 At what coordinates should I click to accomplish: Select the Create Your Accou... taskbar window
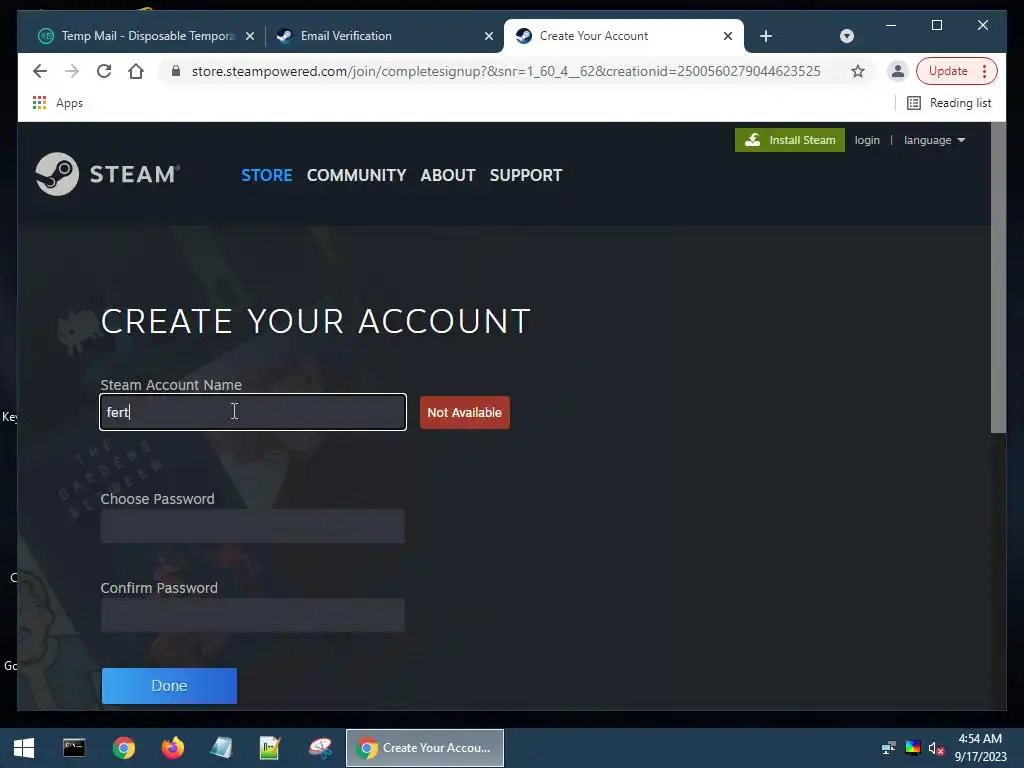pyautogui.click(x=424, y=748)
